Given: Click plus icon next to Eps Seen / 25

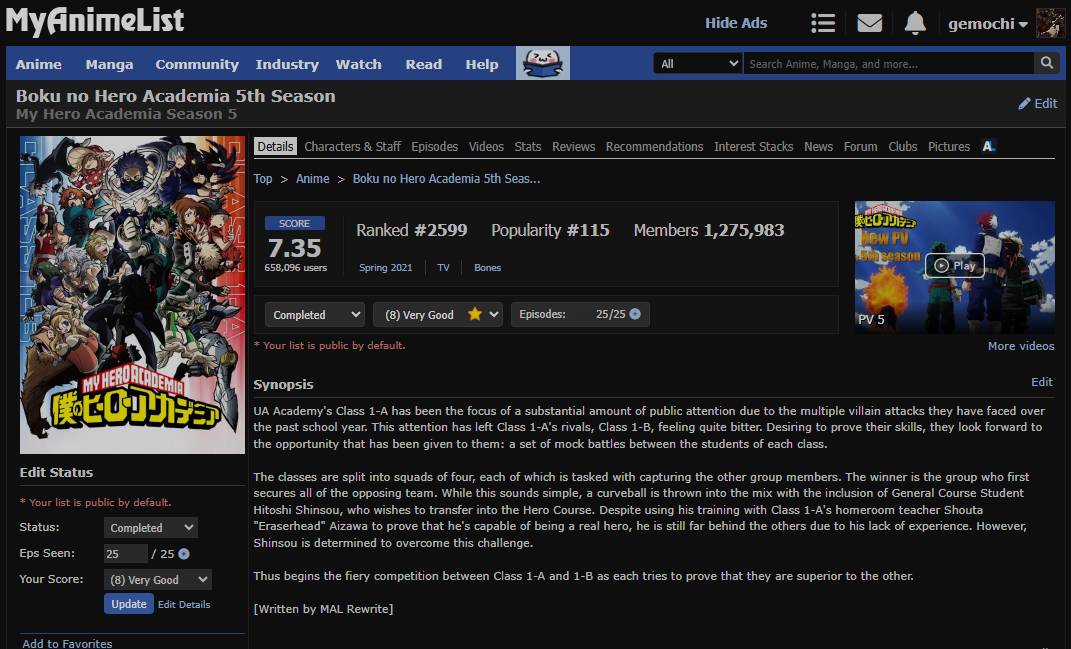Looking at the screenshot, I should click(x=184, y=554).
